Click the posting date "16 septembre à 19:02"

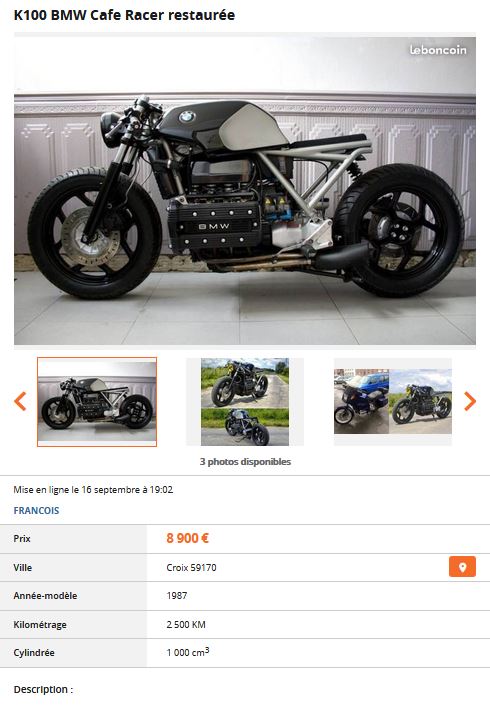coord(127,490)
